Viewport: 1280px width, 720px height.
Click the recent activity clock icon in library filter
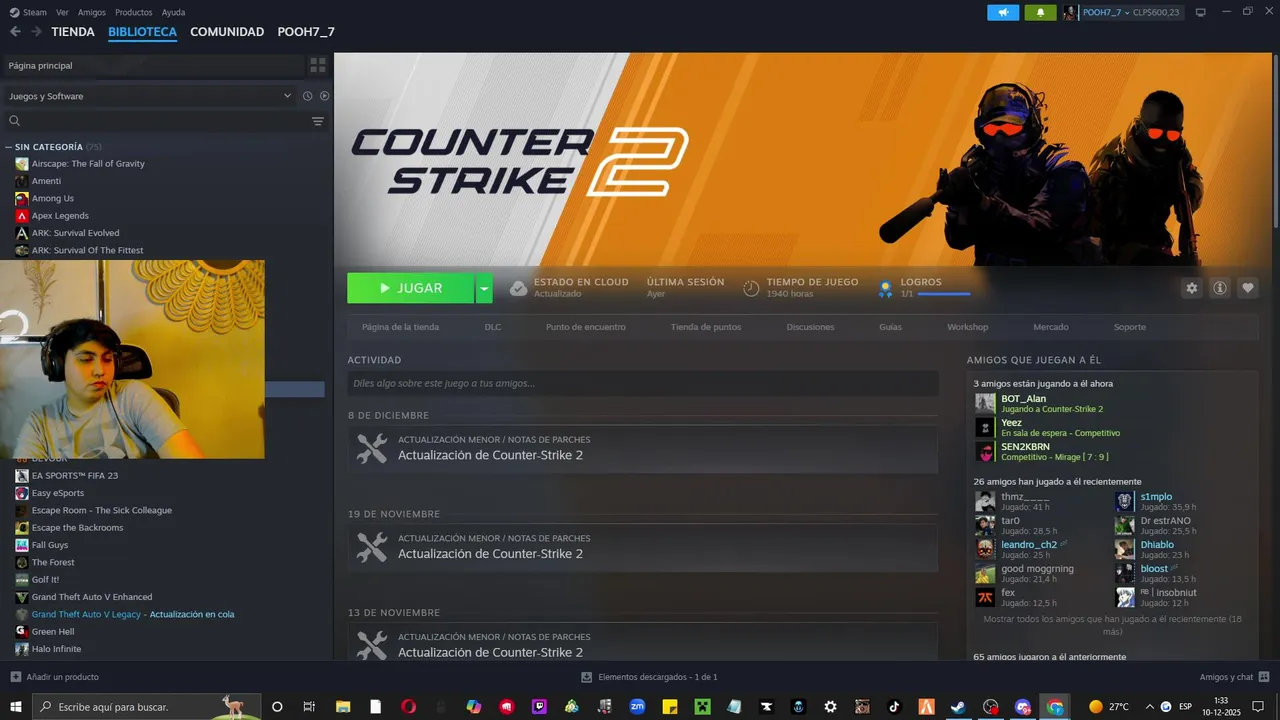coord(308,96)
